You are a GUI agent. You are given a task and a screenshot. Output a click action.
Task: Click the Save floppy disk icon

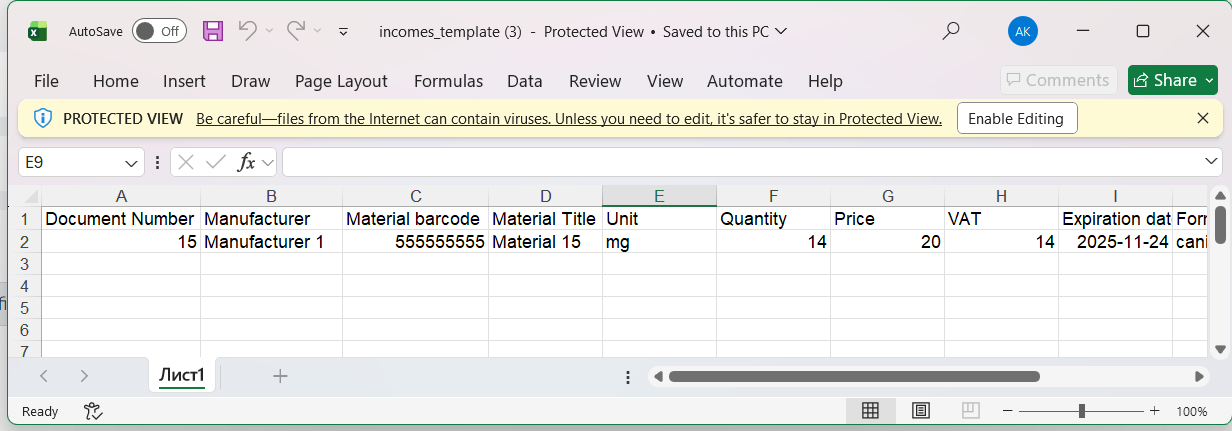coord(213,31)
